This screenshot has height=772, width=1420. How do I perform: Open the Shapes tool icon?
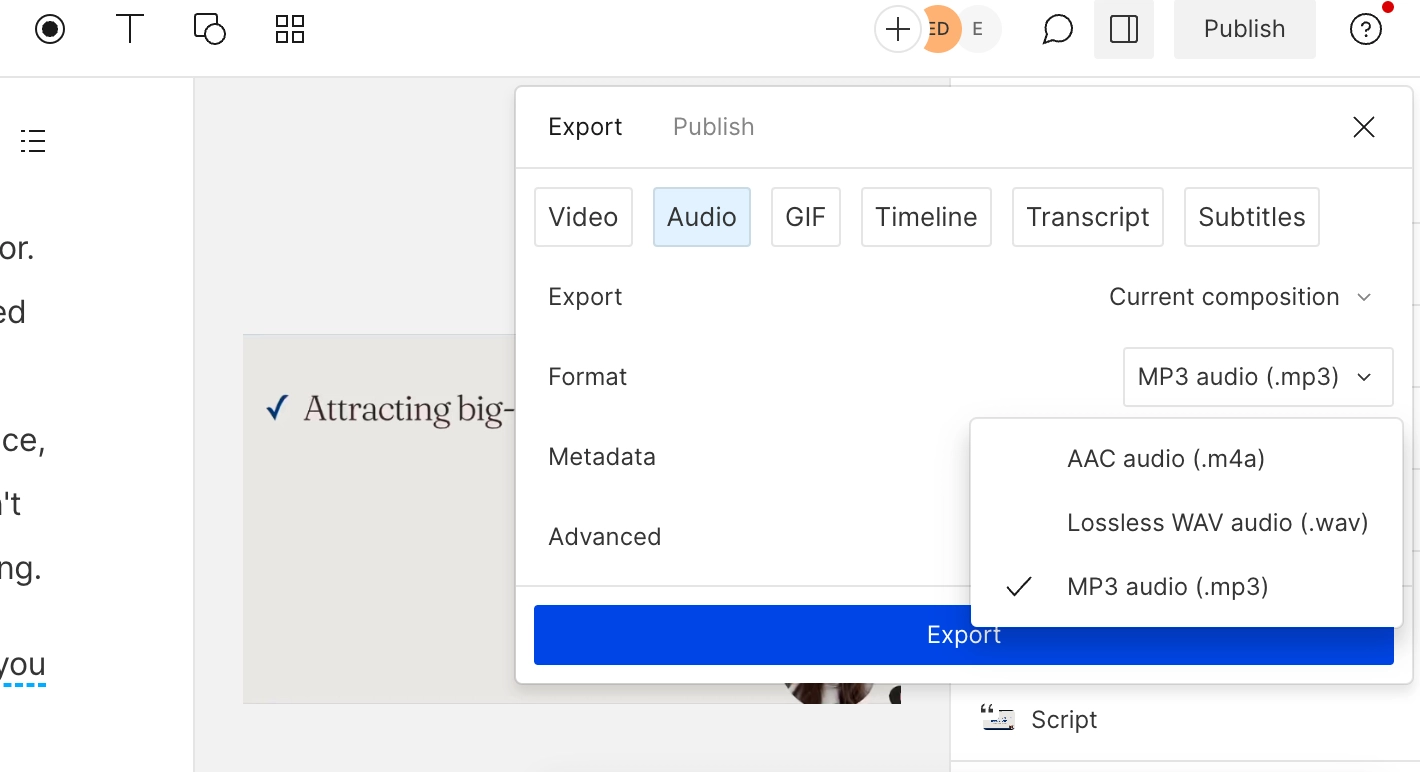[x=209, y=29]
